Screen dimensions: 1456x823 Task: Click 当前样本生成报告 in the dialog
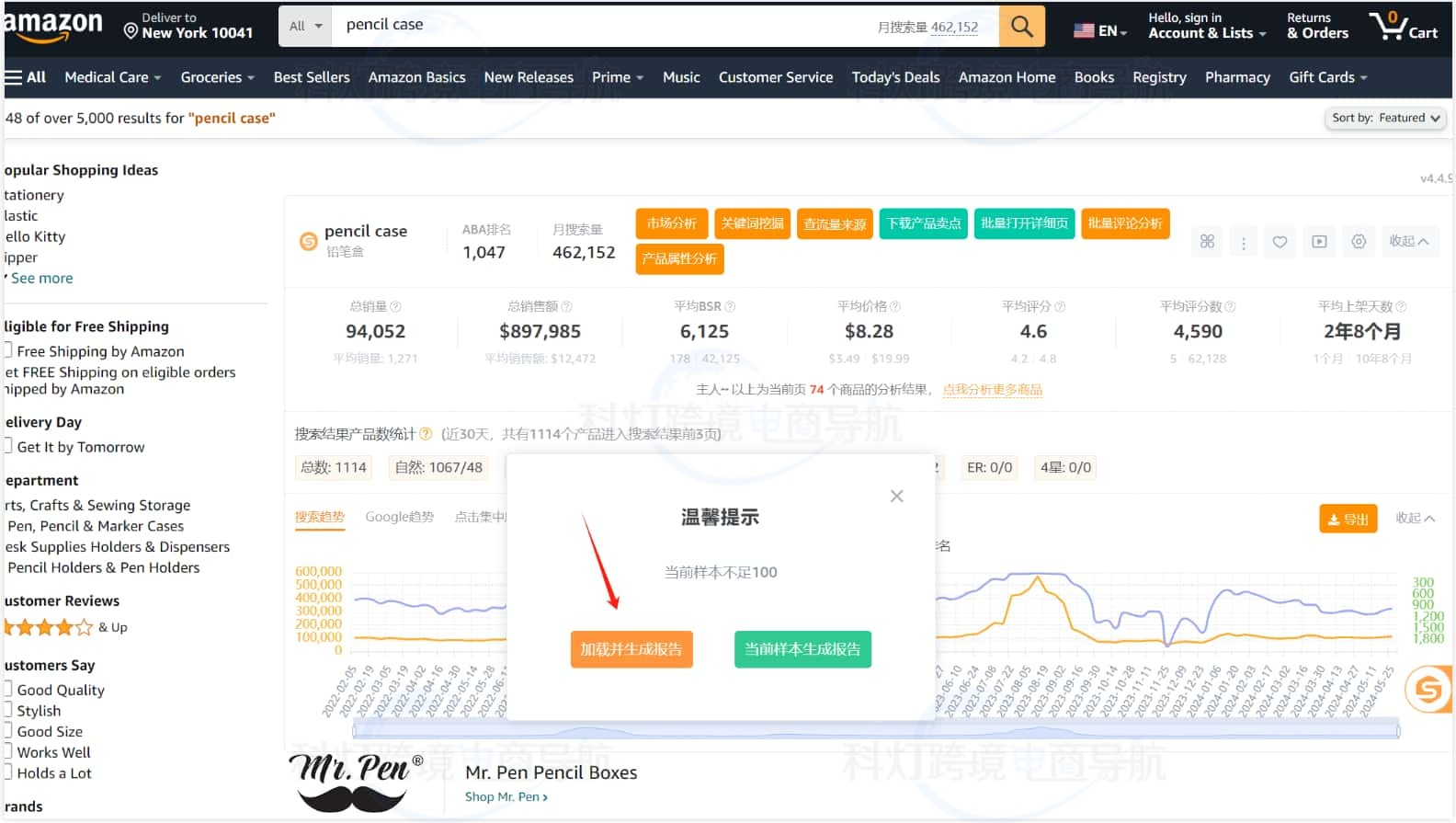pos(802,649)
